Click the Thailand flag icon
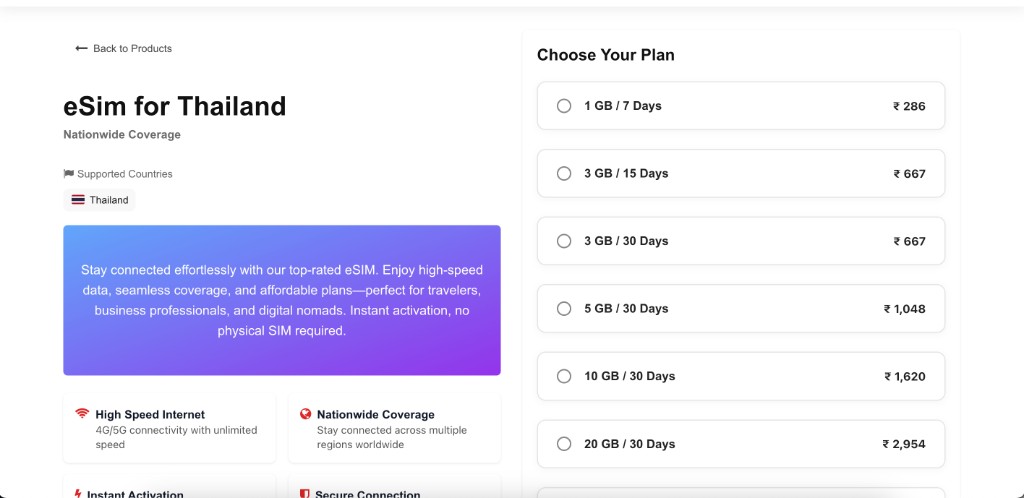Screen dimensions: 1024x498 [78, 200]
